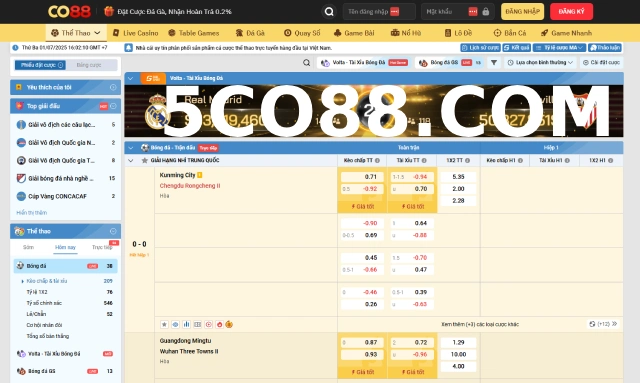The height and width of the screenshot is (383, 640).
Task: Click the Mật khẩu password field
Action: [x=458, y=11]
